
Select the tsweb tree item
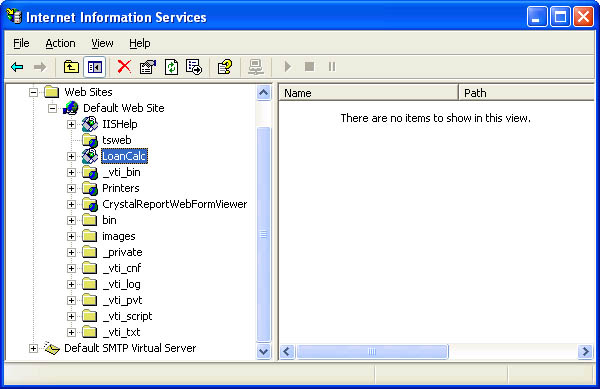[x=117, y=140]
